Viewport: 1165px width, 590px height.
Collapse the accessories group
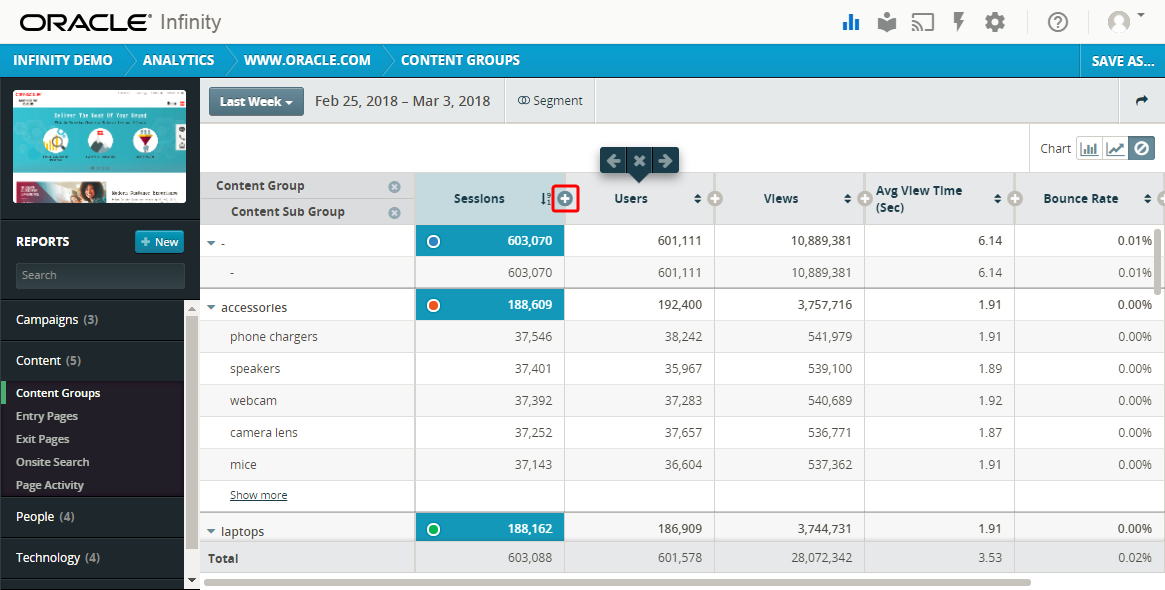tap(211, 307)
